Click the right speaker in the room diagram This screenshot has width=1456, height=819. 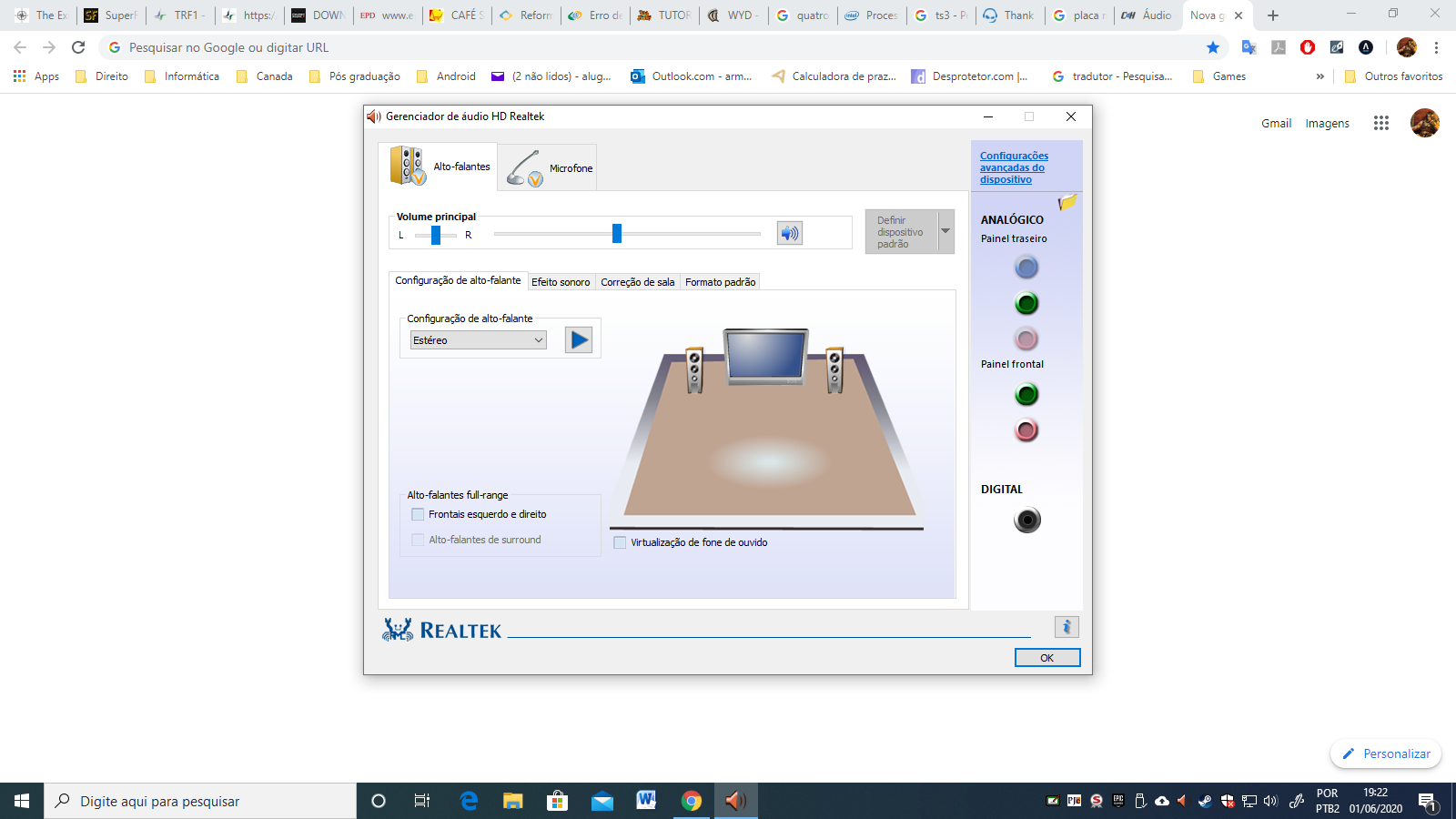pos(834,369)
